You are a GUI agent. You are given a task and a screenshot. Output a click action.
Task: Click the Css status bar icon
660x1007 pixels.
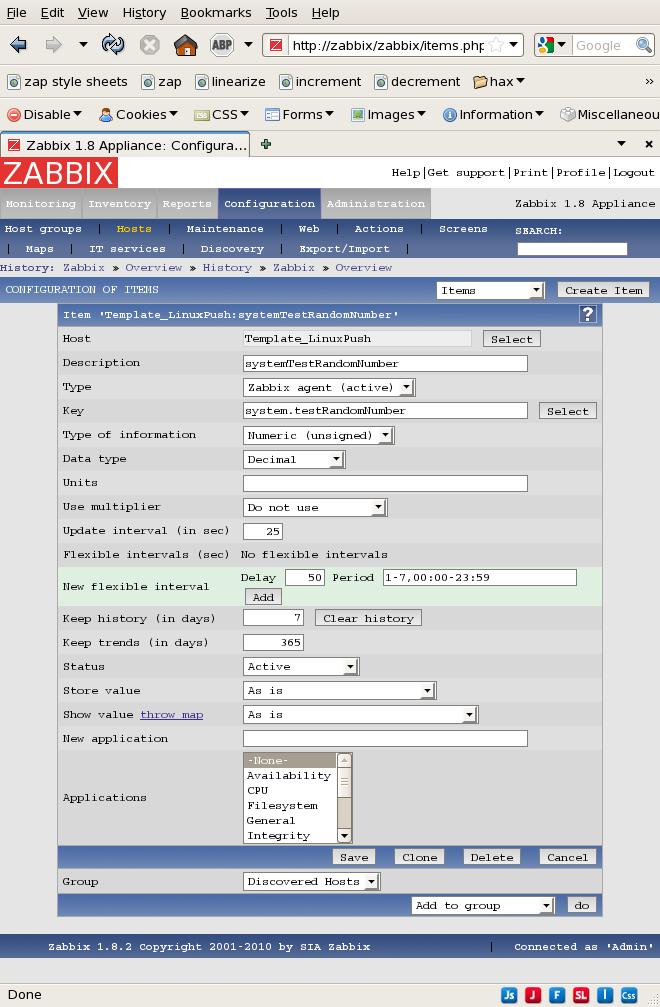pos(629,995)
